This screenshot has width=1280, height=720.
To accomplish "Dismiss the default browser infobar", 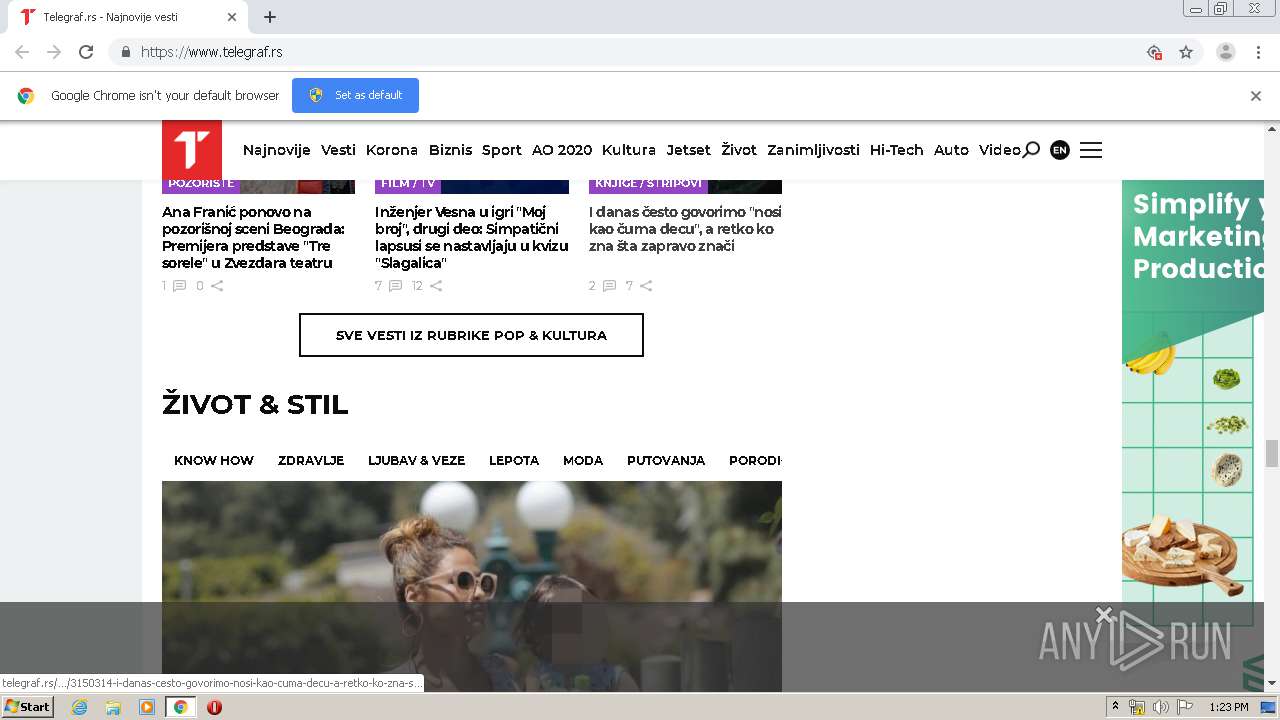I will [1256, 96].
